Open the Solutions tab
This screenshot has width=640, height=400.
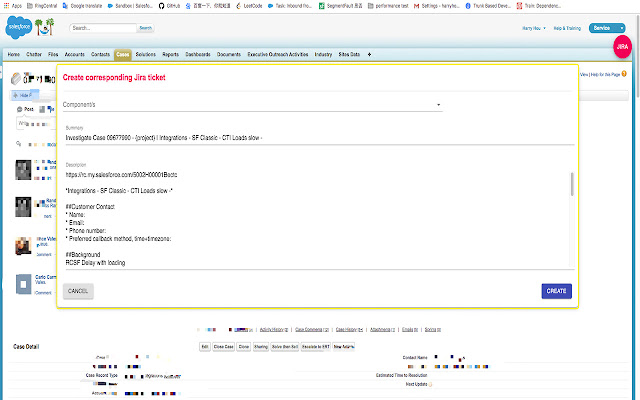[146, 54]
